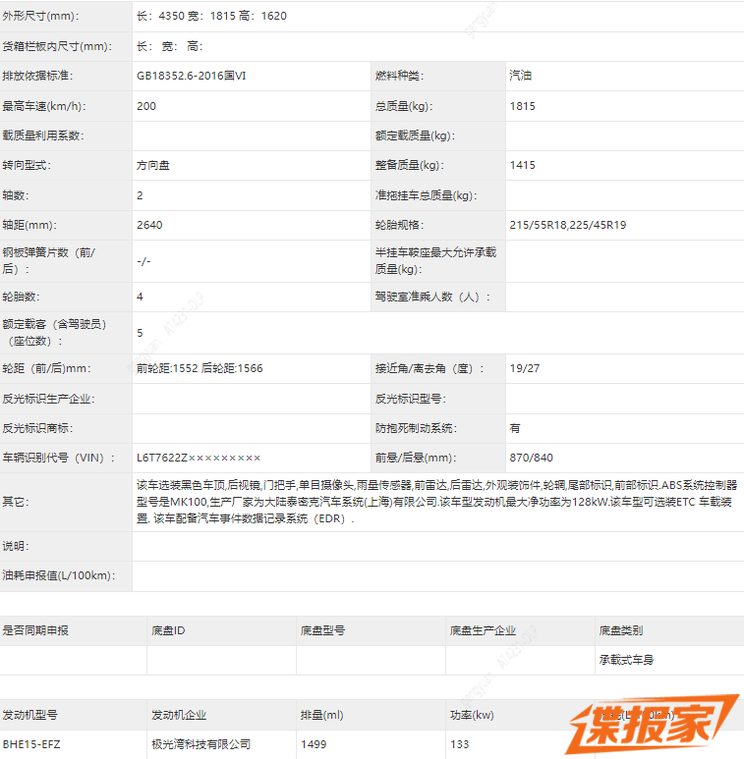Select the displacement value 1499
Screen dimensions: 744x759
[x=314, y=744]
